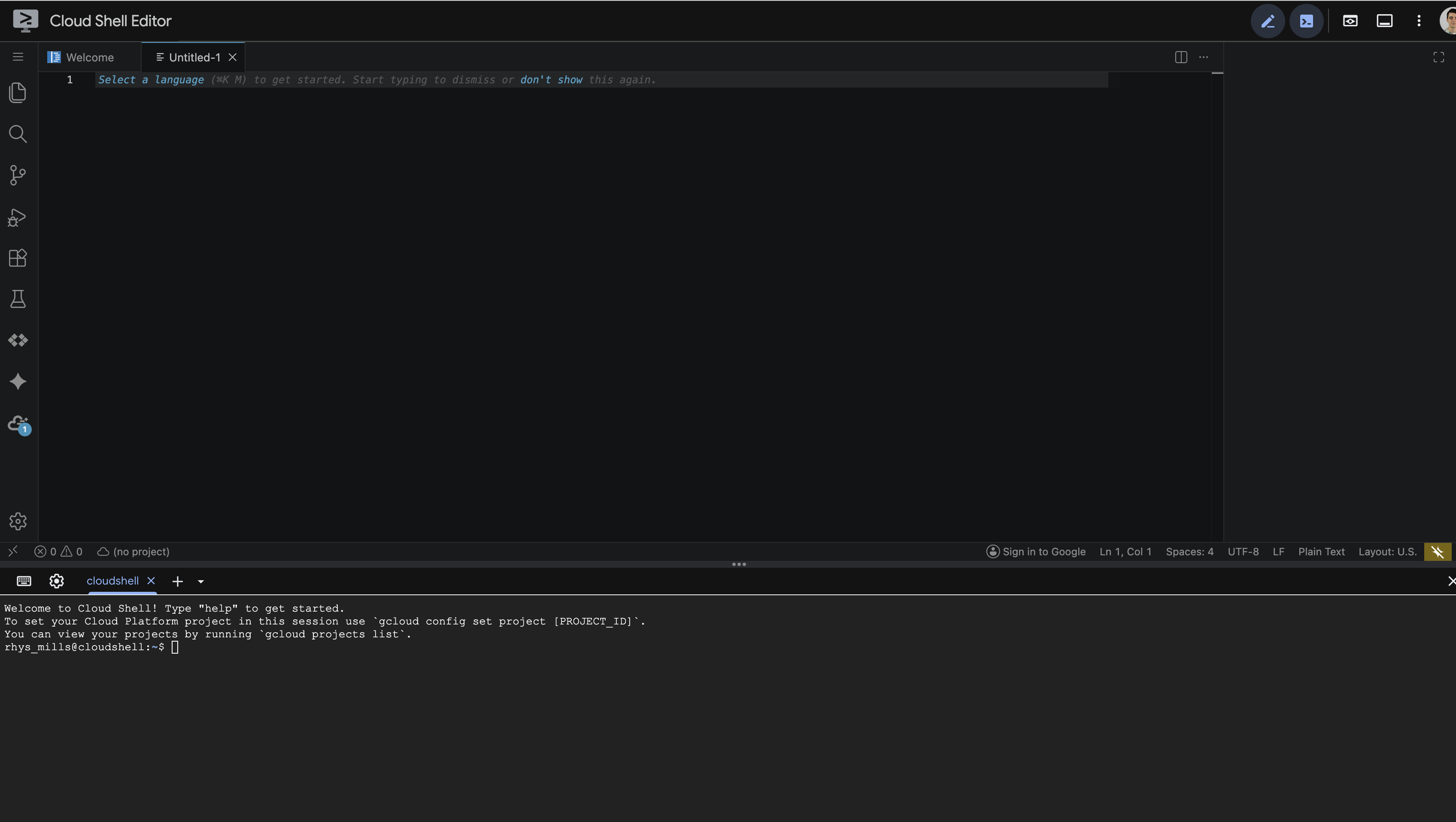This screenshot has height=822, width=1456.
Task: Click the Layout: U.S. status item
Action: pos(1388,552)
